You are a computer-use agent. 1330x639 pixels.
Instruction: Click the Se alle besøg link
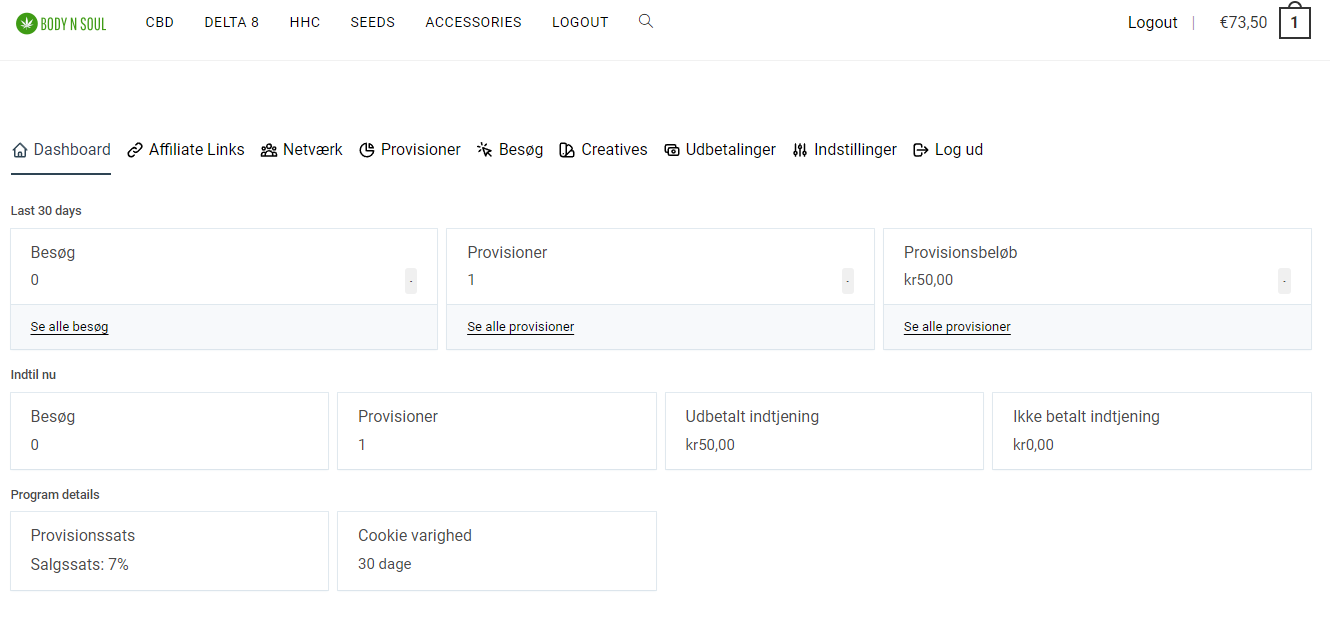click(x=69, y=326)
